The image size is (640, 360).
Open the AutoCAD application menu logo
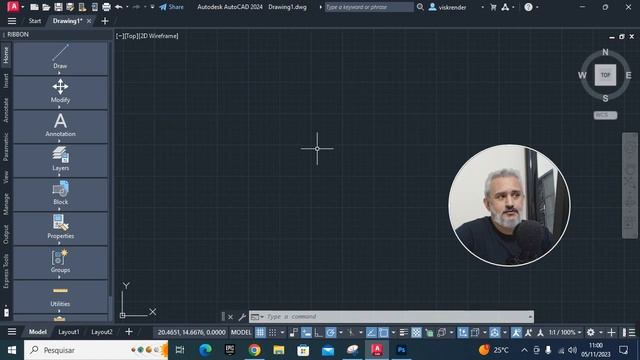(13, 7)
